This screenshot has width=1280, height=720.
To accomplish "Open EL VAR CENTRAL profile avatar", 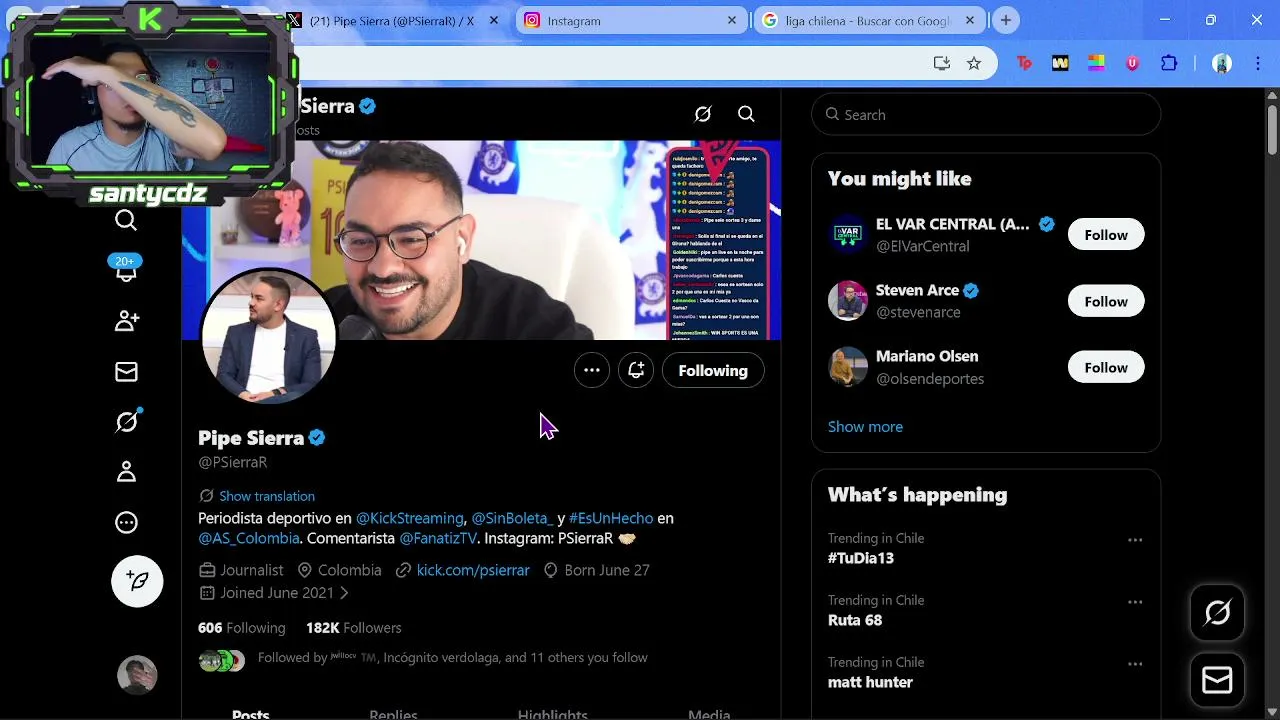I will pyautogui.click(x=848, y=235).
